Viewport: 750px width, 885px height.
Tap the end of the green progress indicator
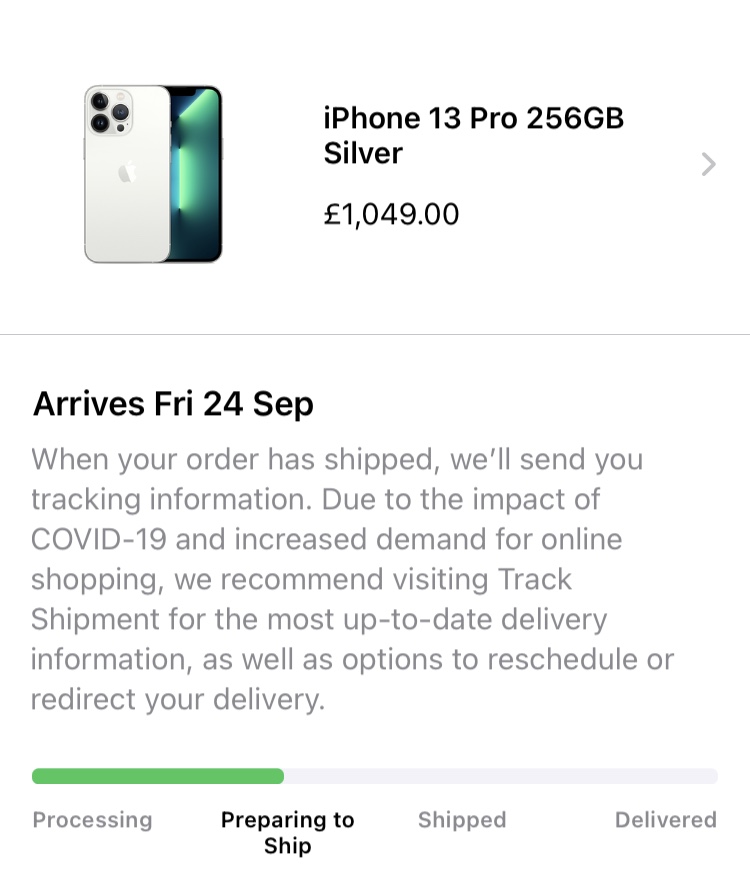279,776
